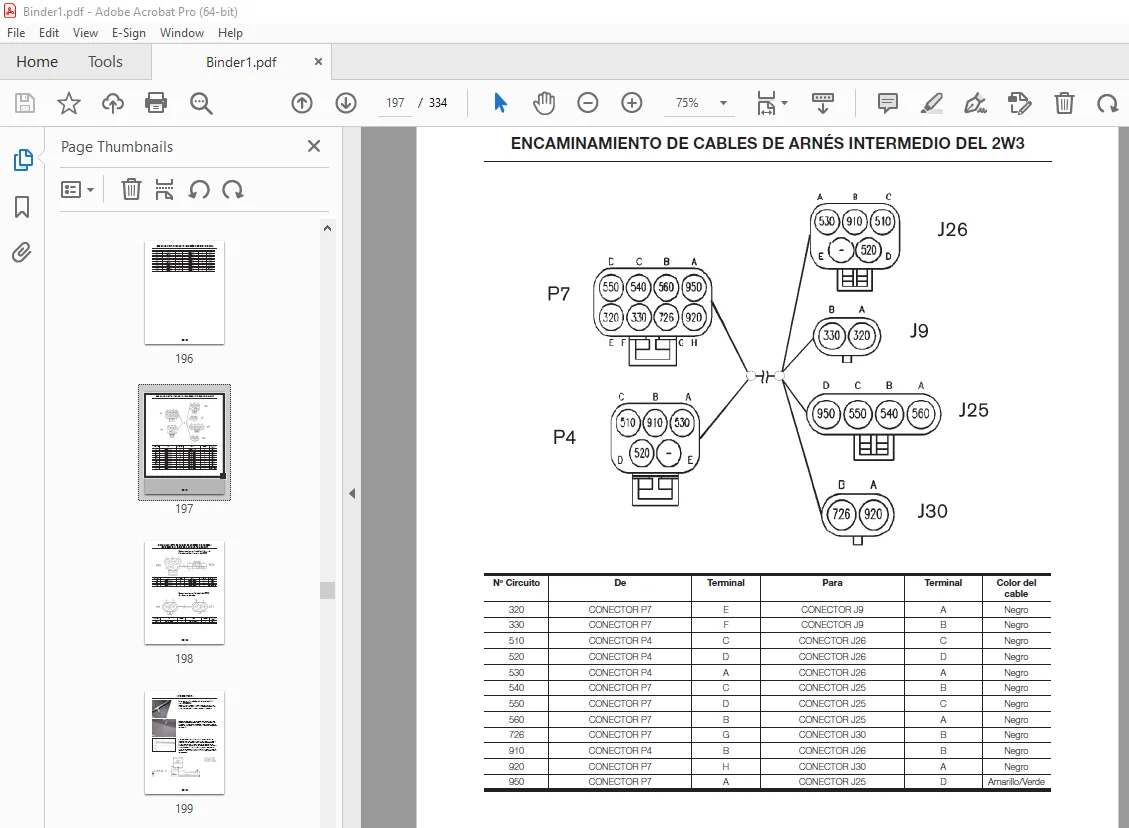This screenshot has height=828, width=1129.
Task: Open the View menu
Action: click(x=85, y=33)
